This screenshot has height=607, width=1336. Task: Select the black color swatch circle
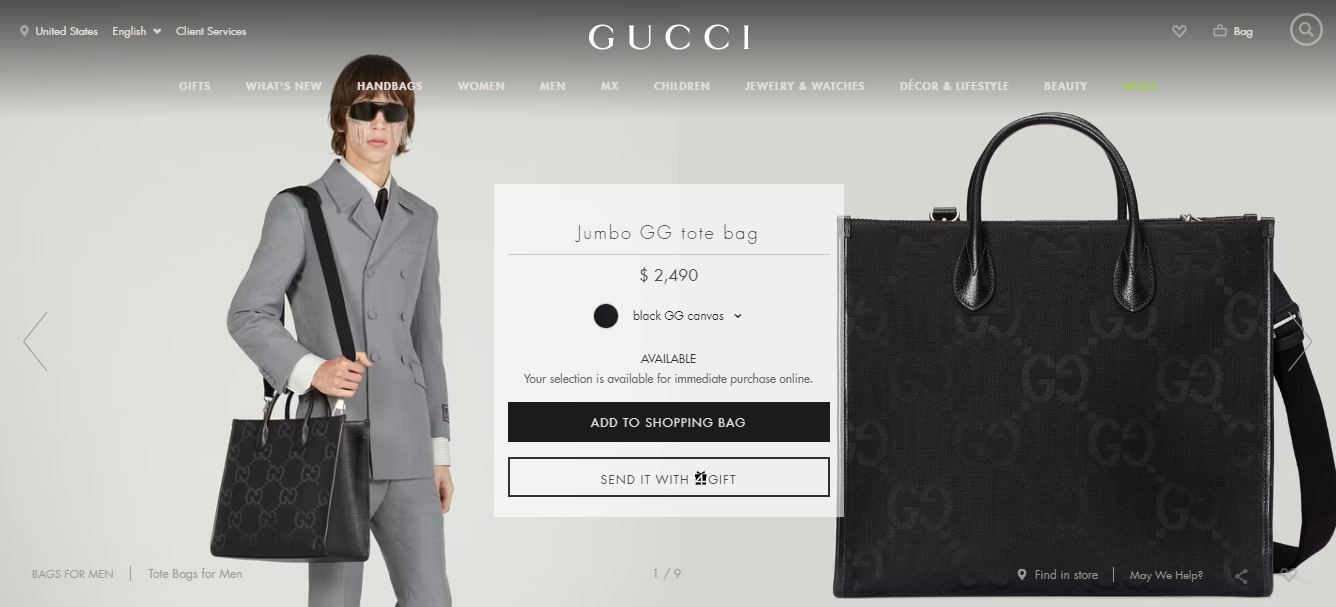click(606, 316)
